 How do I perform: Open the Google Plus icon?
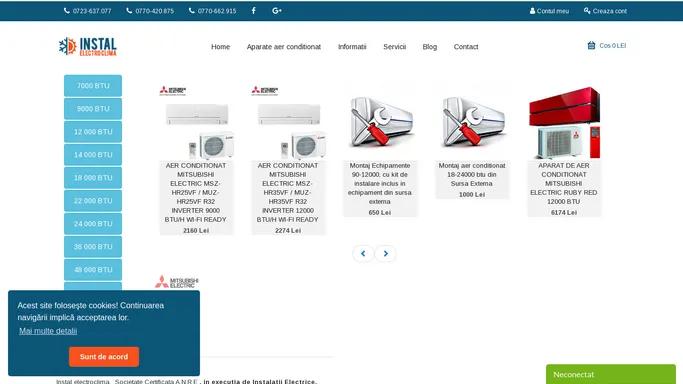[x=277, y=11]
